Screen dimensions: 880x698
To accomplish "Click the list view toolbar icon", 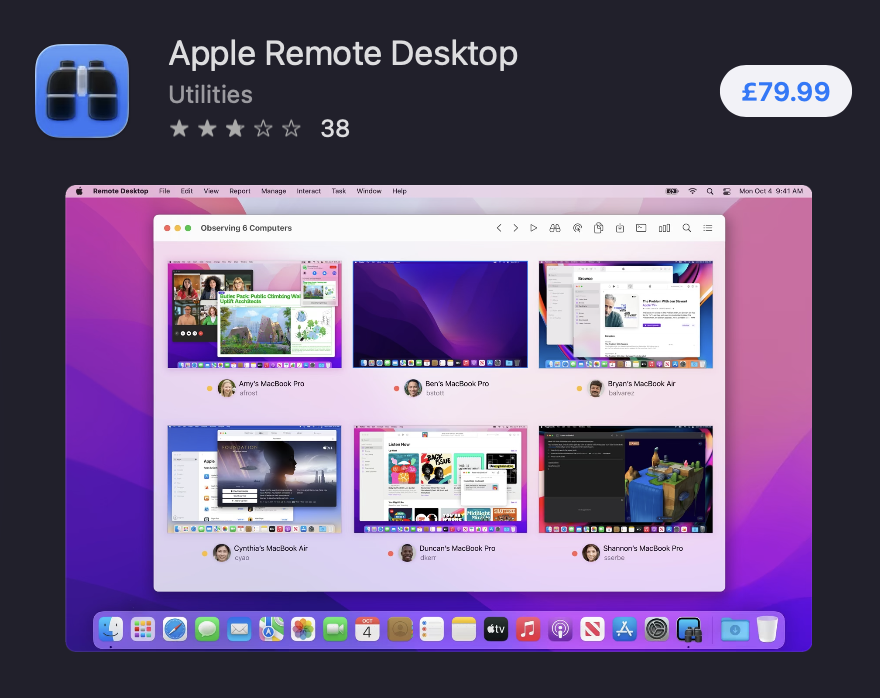I will pyautogui.click(x=708, y=228).
